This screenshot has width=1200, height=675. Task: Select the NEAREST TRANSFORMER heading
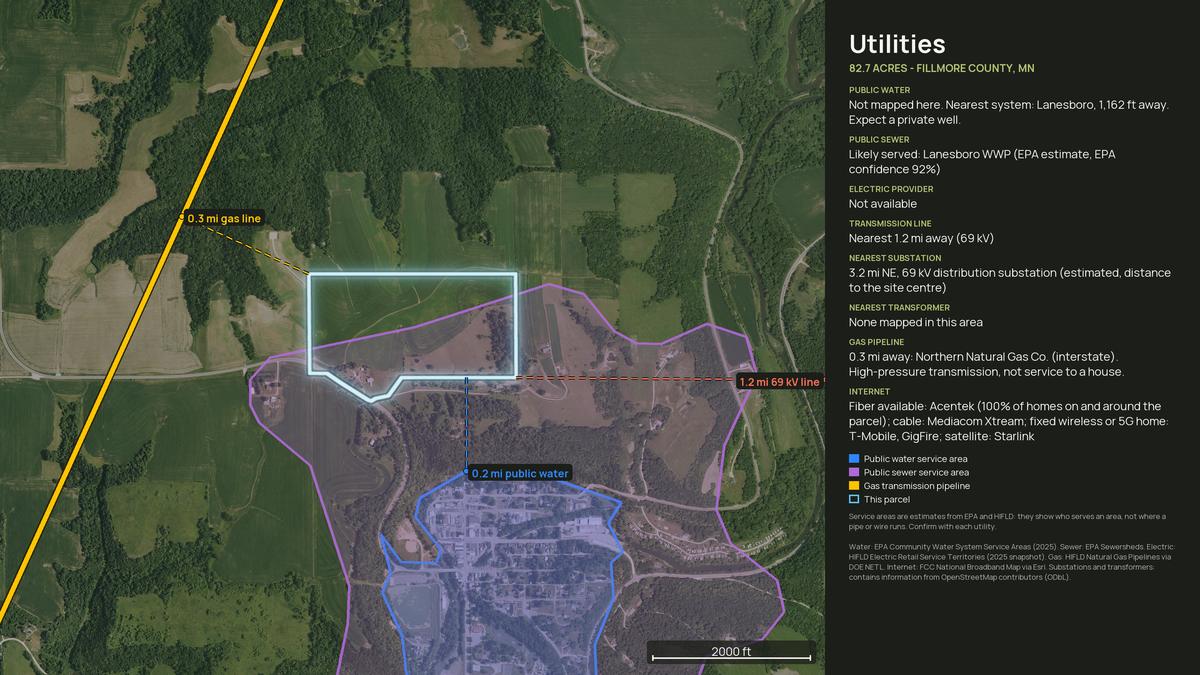tap(899, 308)
